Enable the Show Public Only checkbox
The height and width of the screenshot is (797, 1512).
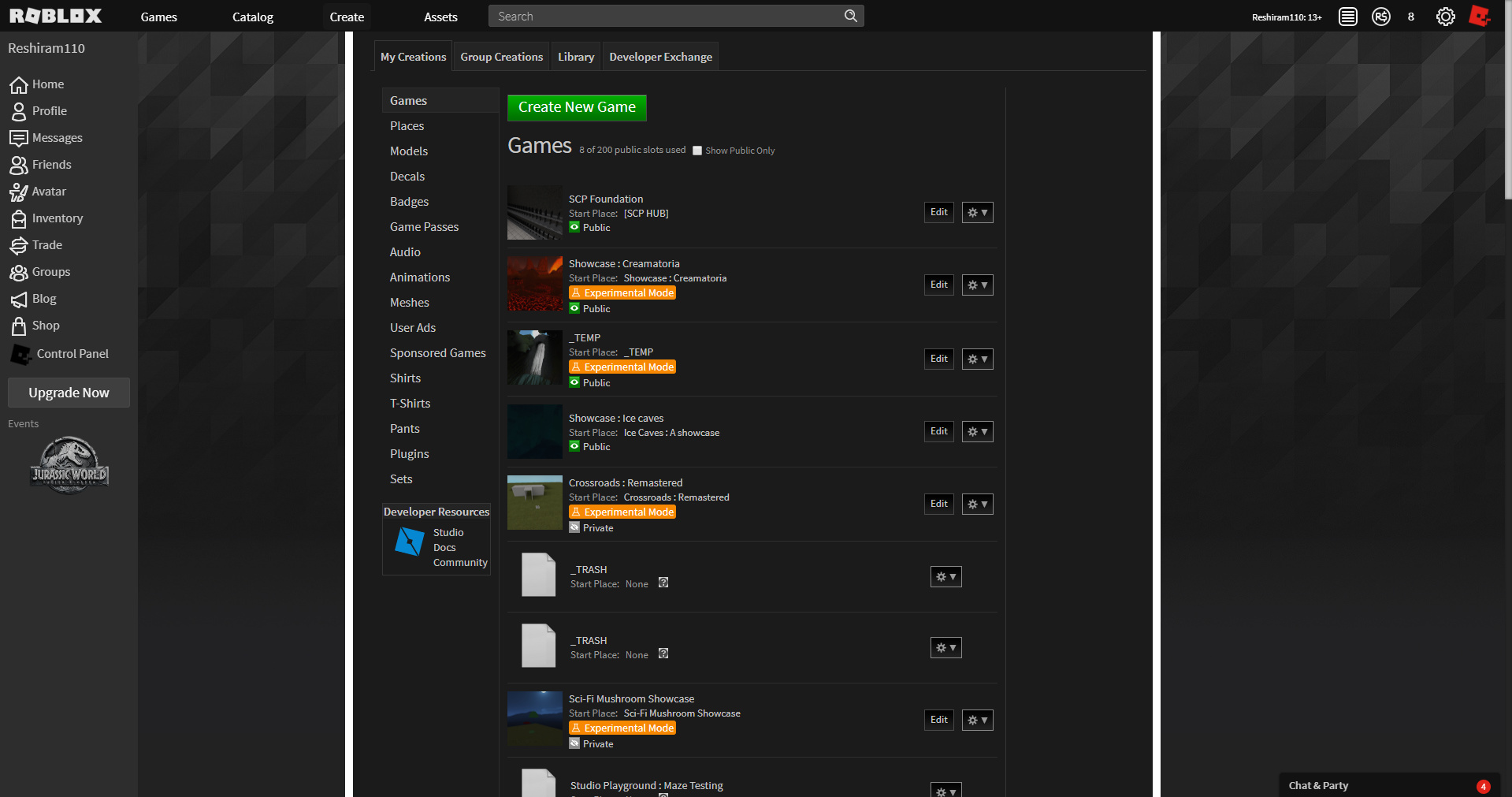(697, 150)
